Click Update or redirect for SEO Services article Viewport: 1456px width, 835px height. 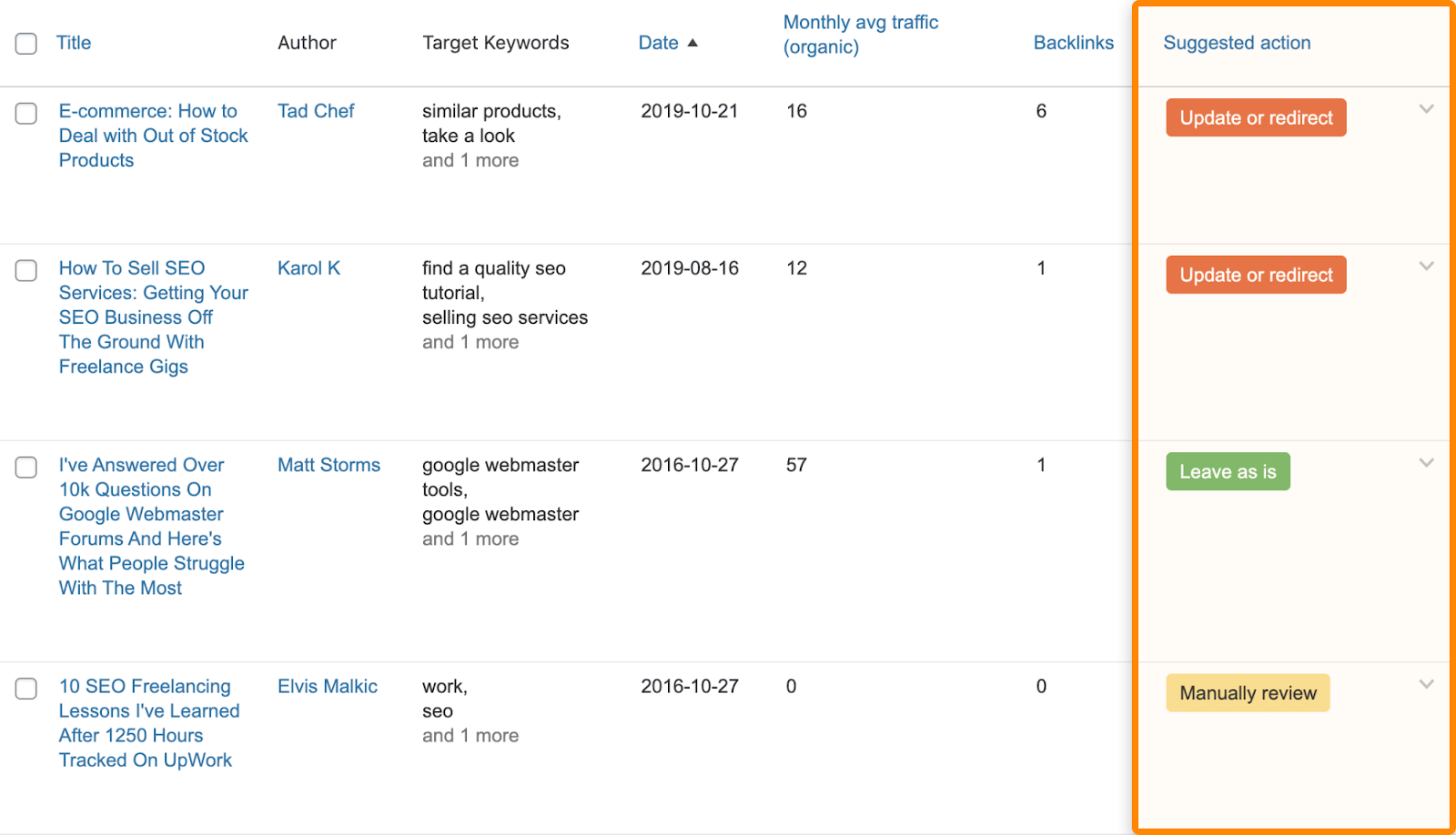pos(1255,274)
